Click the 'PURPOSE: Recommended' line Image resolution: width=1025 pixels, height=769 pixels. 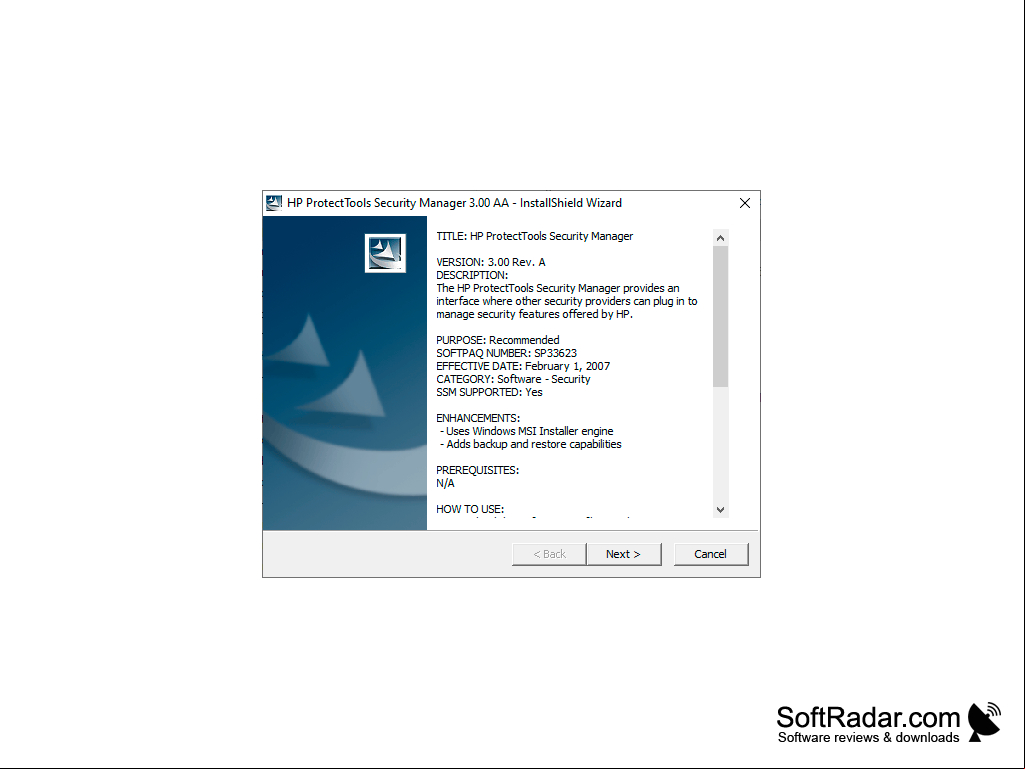[x=498, y=340]
